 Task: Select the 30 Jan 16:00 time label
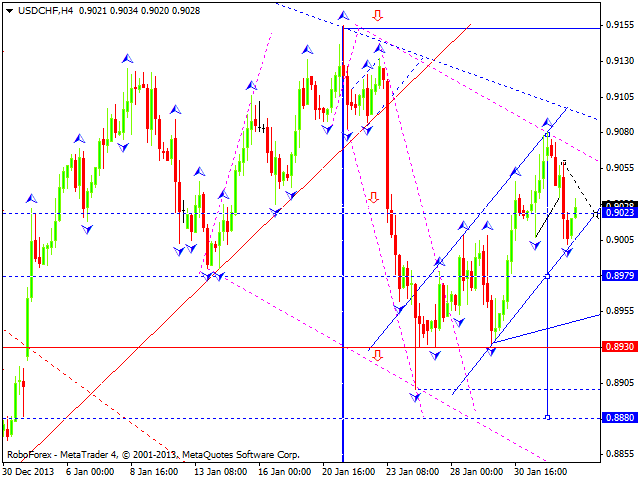pos(539,472)
